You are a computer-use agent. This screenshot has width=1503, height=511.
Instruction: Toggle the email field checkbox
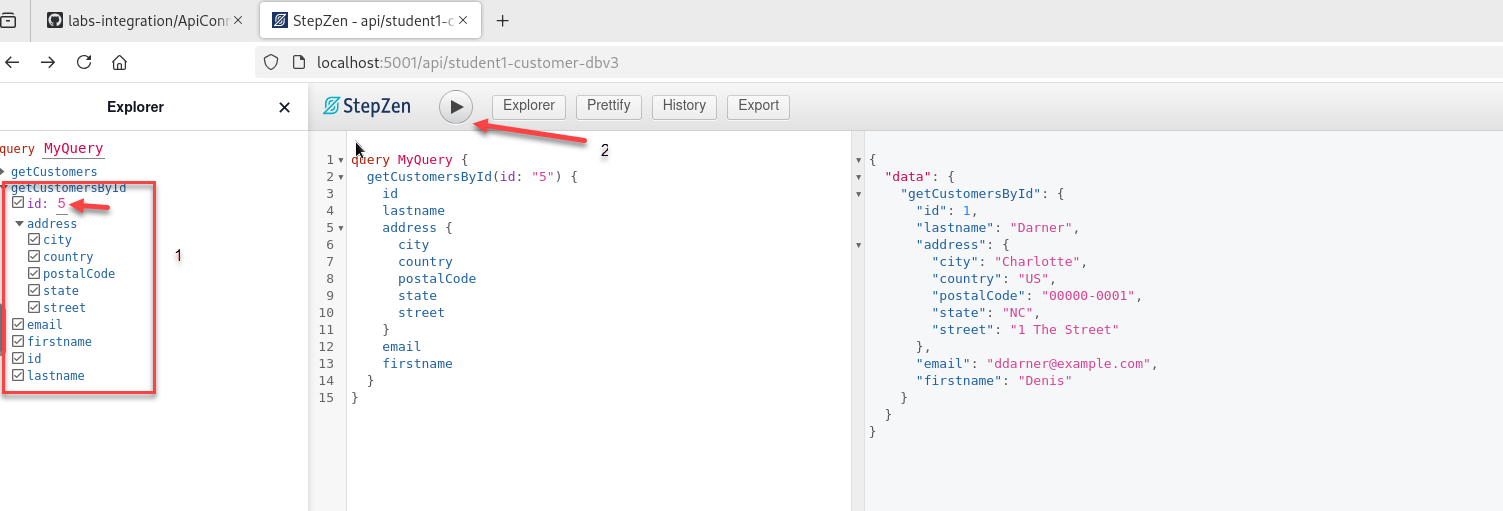point(18,325)
